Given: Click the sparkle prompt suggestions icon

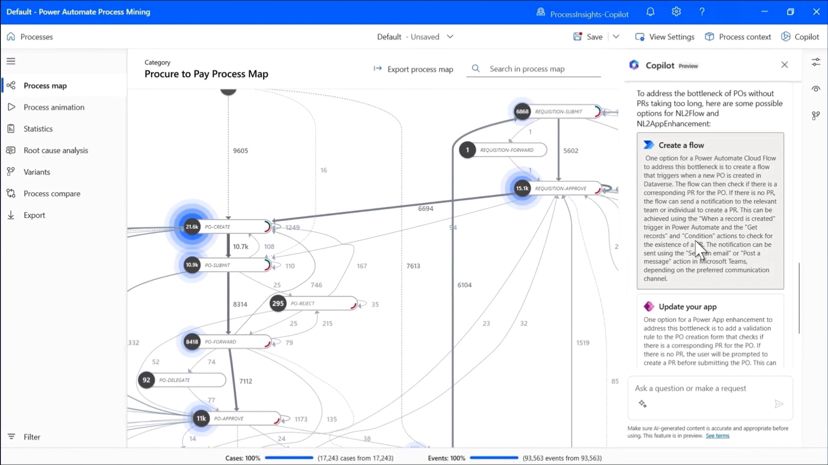Looking at the screenshot, I should [x=642, y=404].
